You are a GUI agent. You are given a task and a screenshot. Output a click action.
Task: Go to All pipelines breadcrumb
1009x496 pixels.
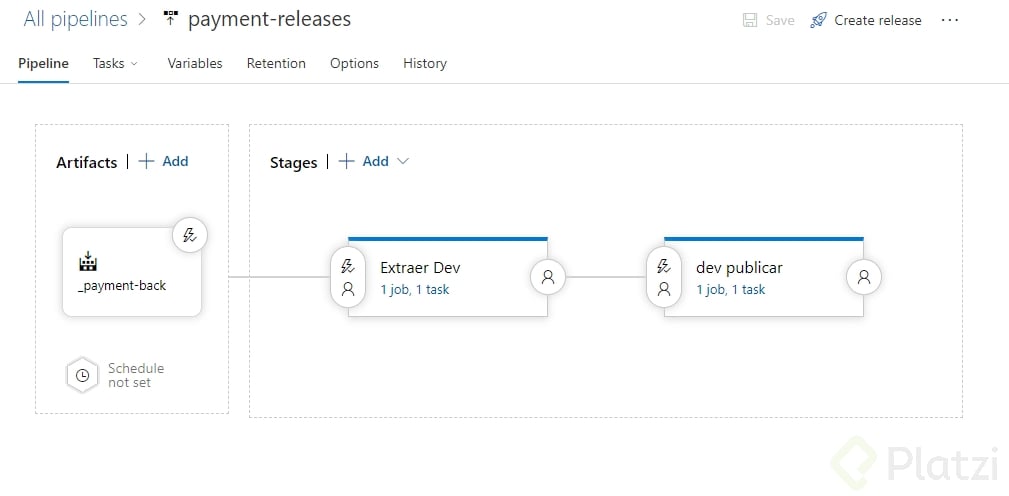coord(75,19)
